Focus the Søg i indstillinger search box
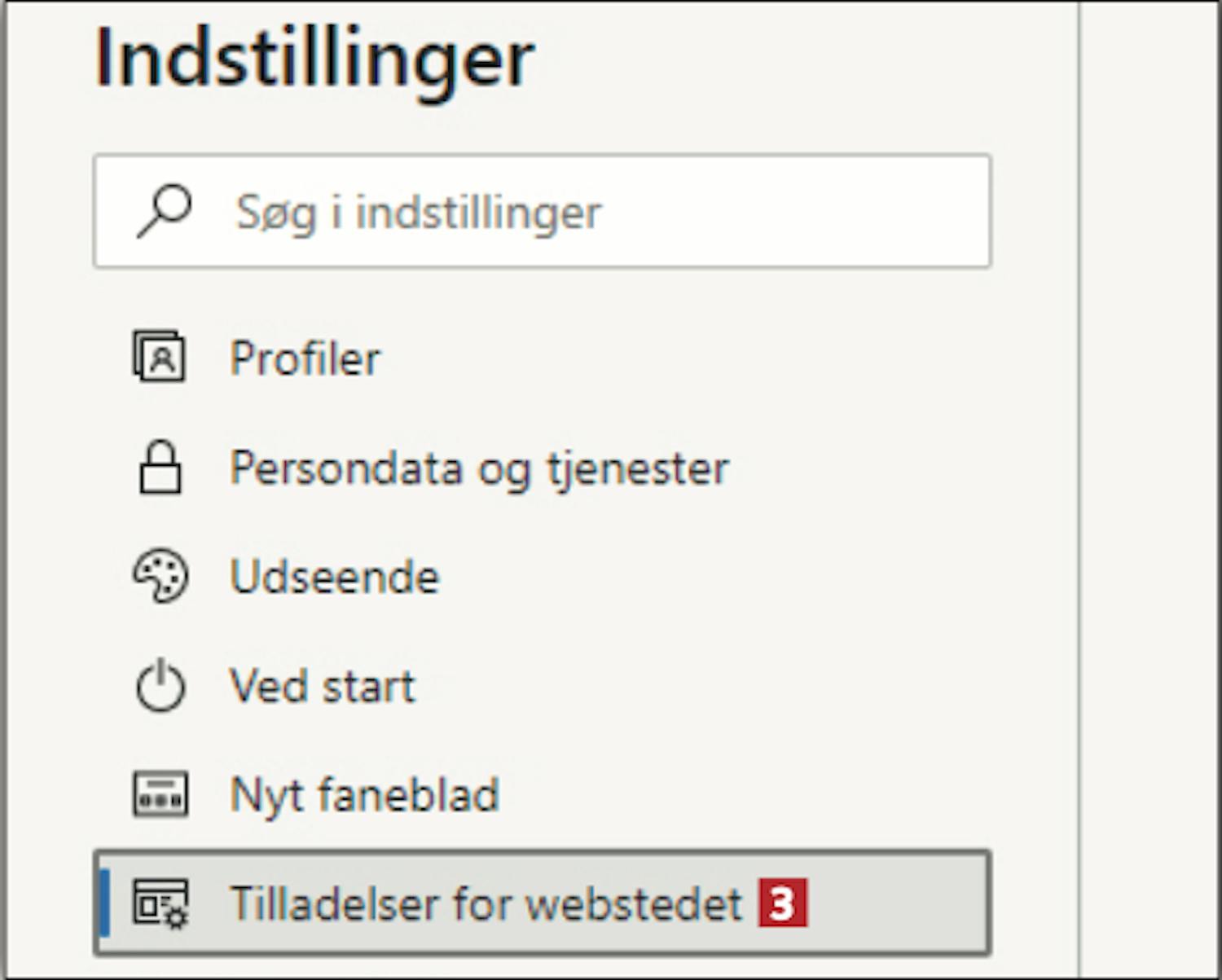 pos(542,211)
